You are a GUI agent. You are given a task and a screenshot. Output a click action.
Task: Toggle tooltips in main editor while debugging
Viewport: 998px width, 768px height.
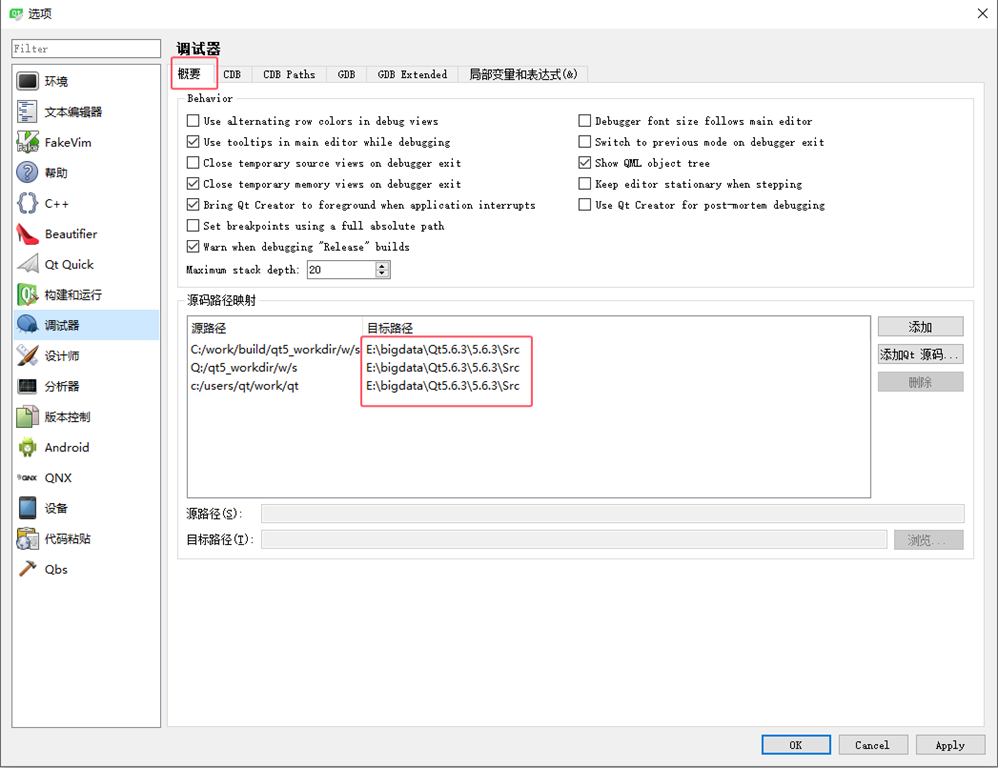(x=193, y=141)
